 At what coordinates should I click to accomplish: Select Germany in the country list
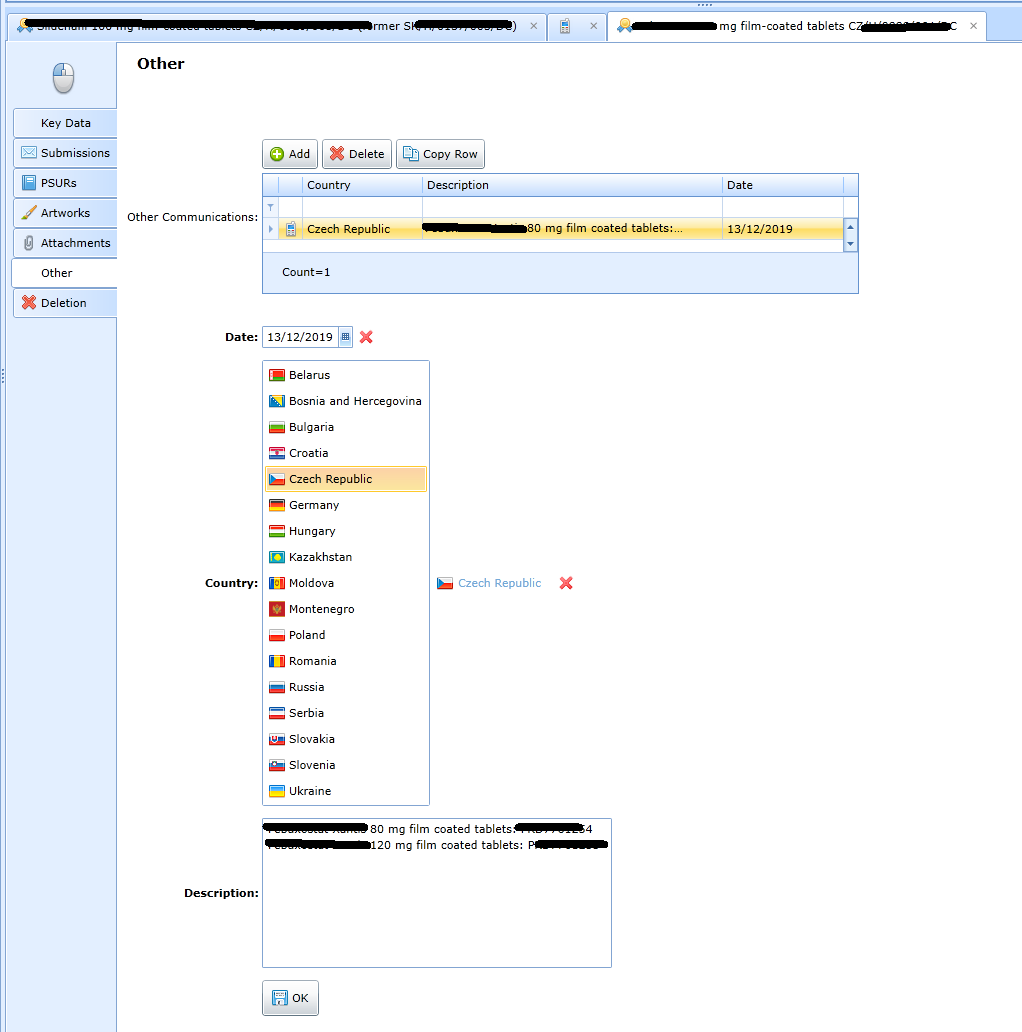[x=314, y=505]
